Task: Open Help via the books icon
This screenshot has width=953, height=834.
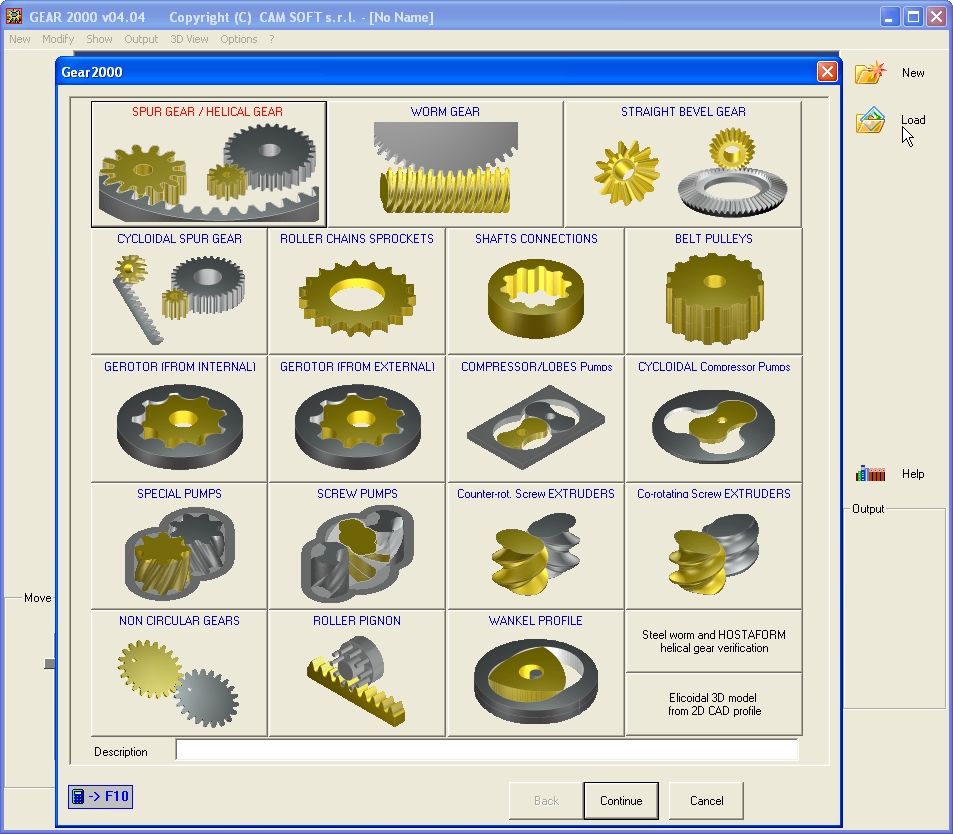Action: (x=870, y=474)
